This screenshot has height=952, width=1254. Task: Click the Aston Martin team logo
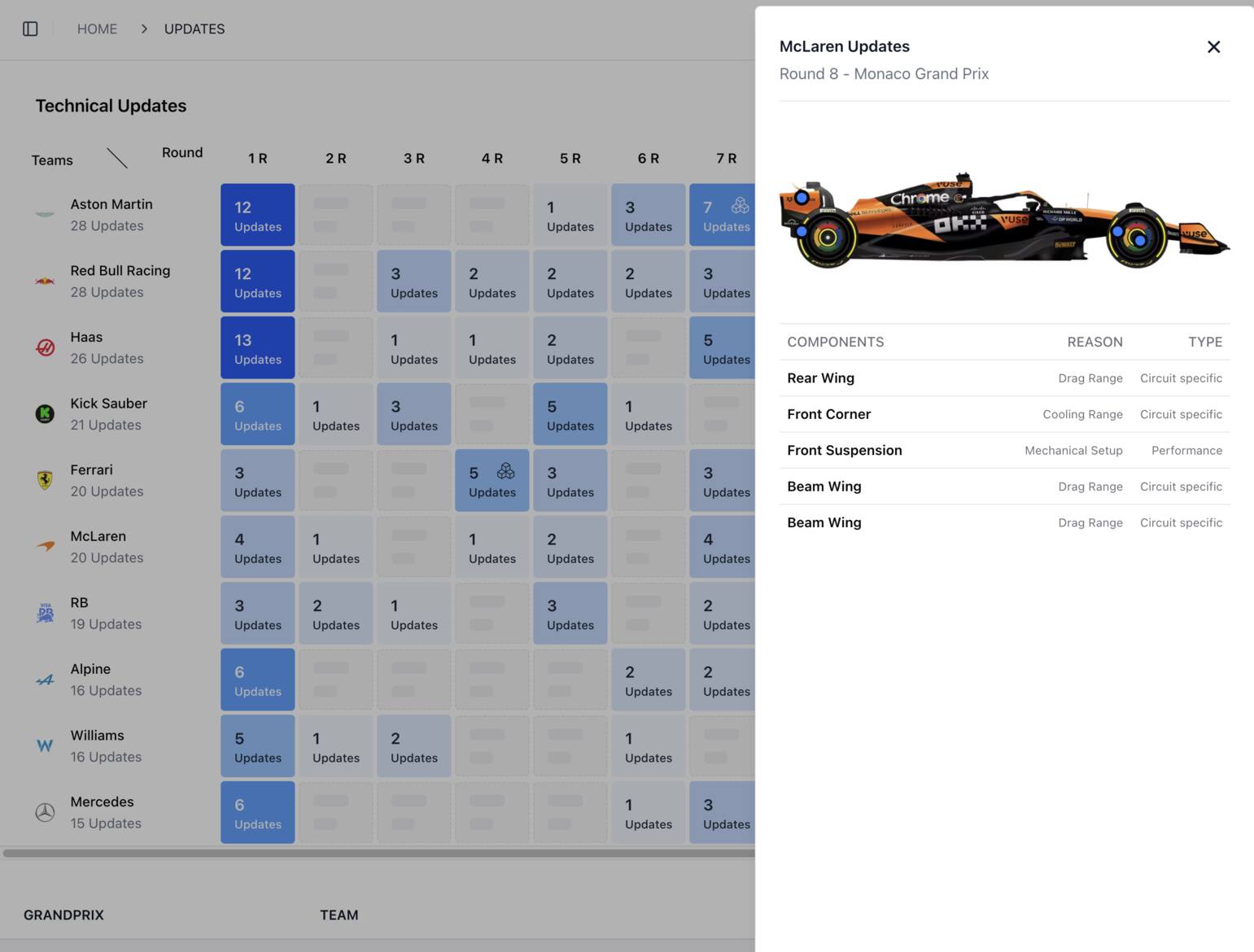click(x=45, y=215)
